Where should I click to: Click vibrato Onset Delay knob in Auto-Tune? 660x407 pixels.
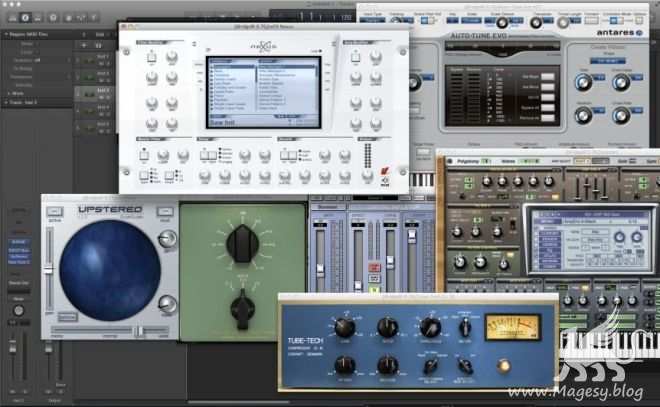pos(621,83)
